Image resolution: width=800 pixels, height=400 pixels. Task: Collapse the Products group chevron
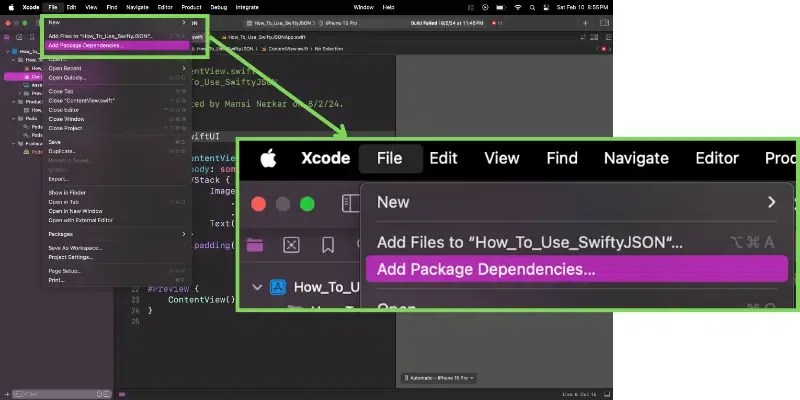coord(13,102)
